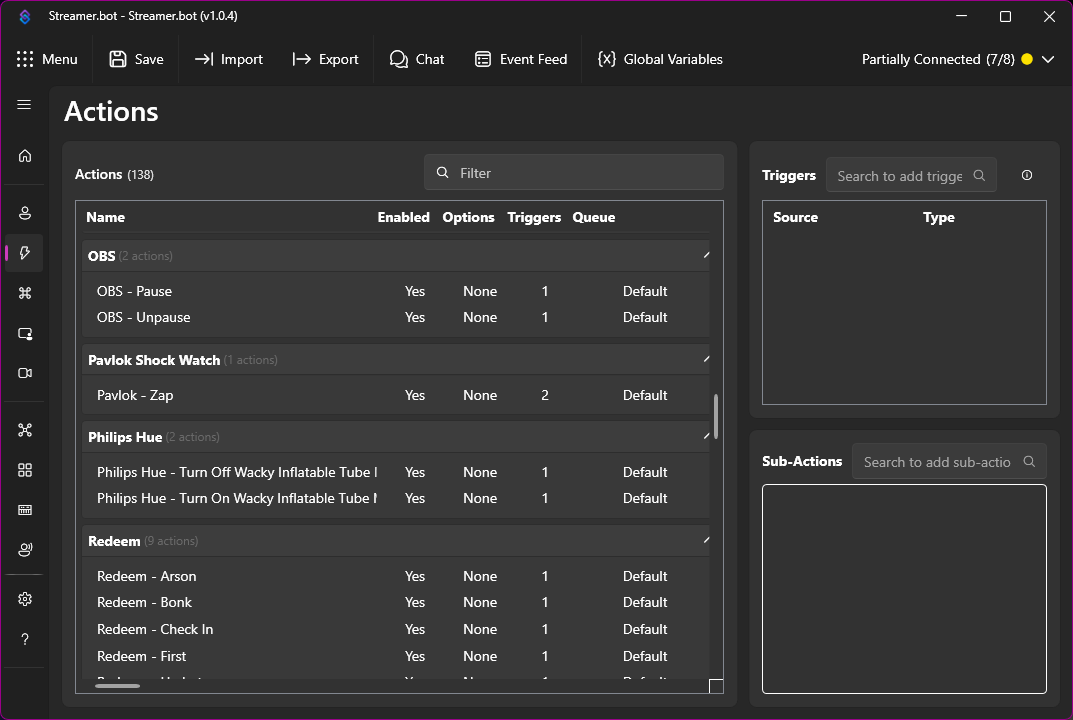Open the video camera sidebar icon
The image size is (1073, 720).
point(25,373)
